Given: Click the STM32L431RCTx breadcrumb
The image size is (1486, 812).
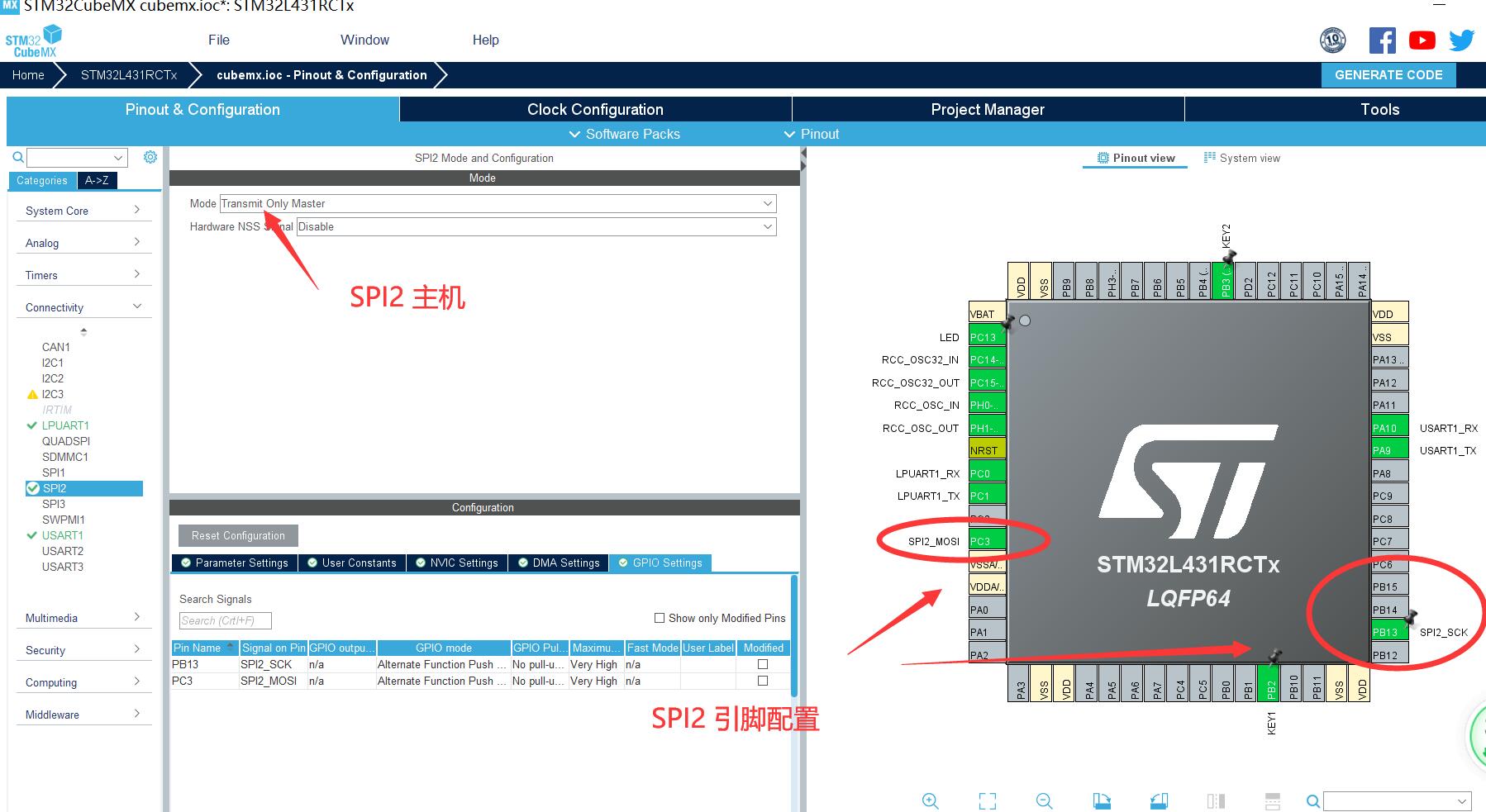Looking at the screenshot, I should pos(129,74).
